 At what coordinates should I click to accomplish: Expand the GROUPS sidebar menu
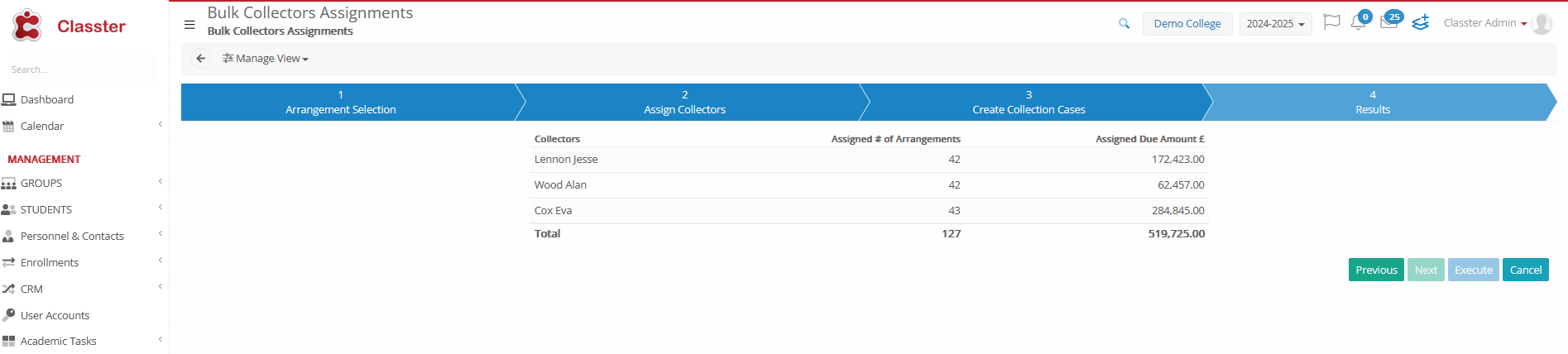tap(41, 184)
